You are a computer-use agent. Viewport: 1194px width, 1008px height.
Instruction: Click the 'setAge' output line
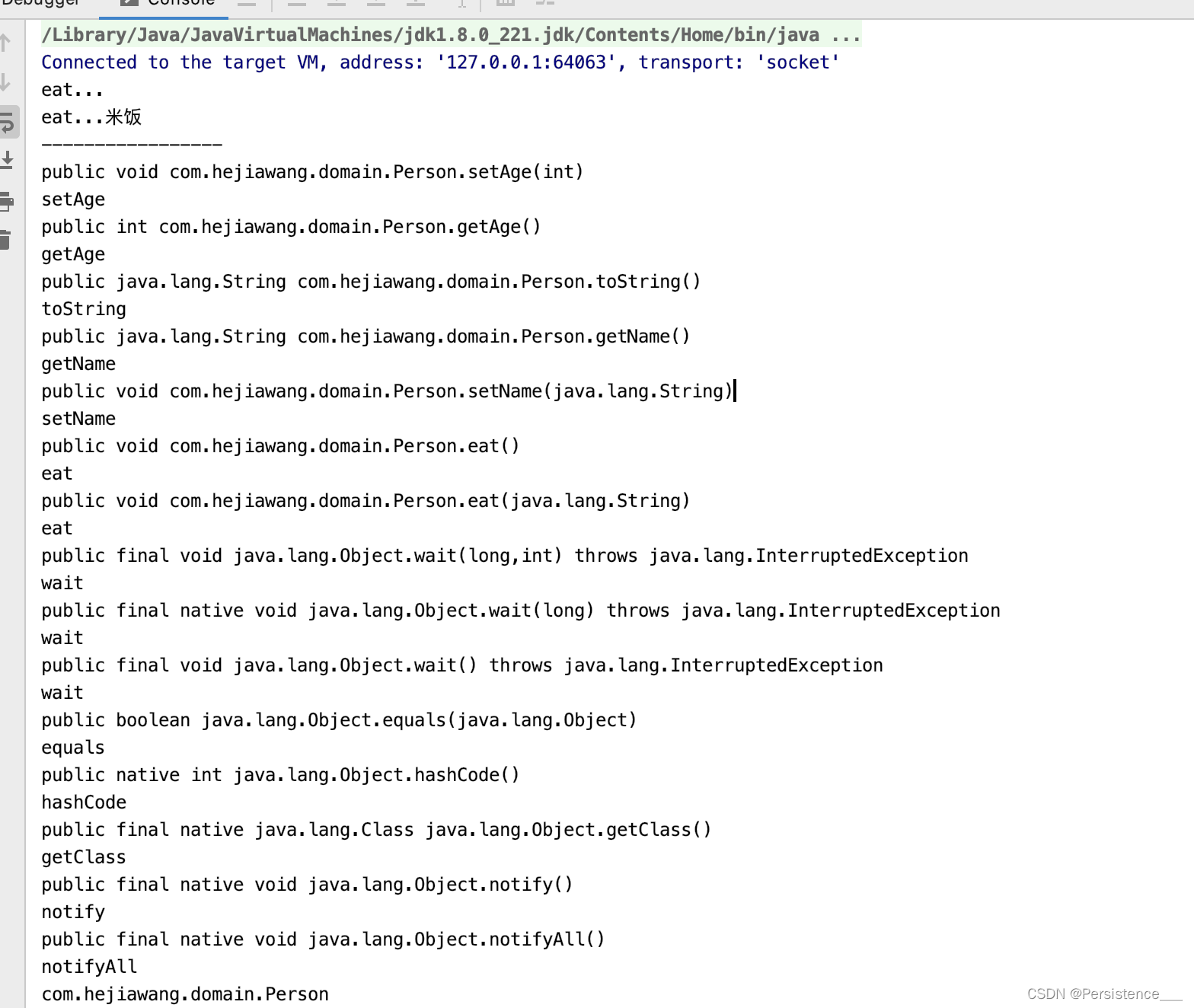pyautogui.click(x=73, y=199)
